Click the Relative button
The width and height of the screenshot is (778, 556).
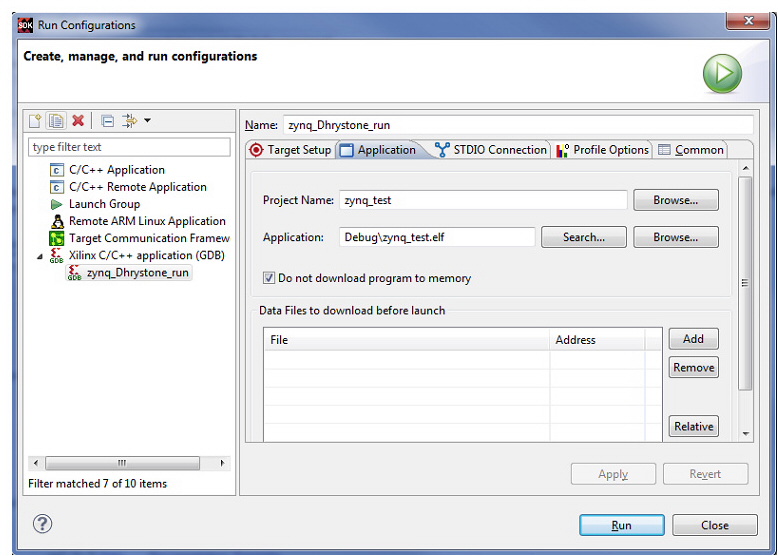click(693, 426)
